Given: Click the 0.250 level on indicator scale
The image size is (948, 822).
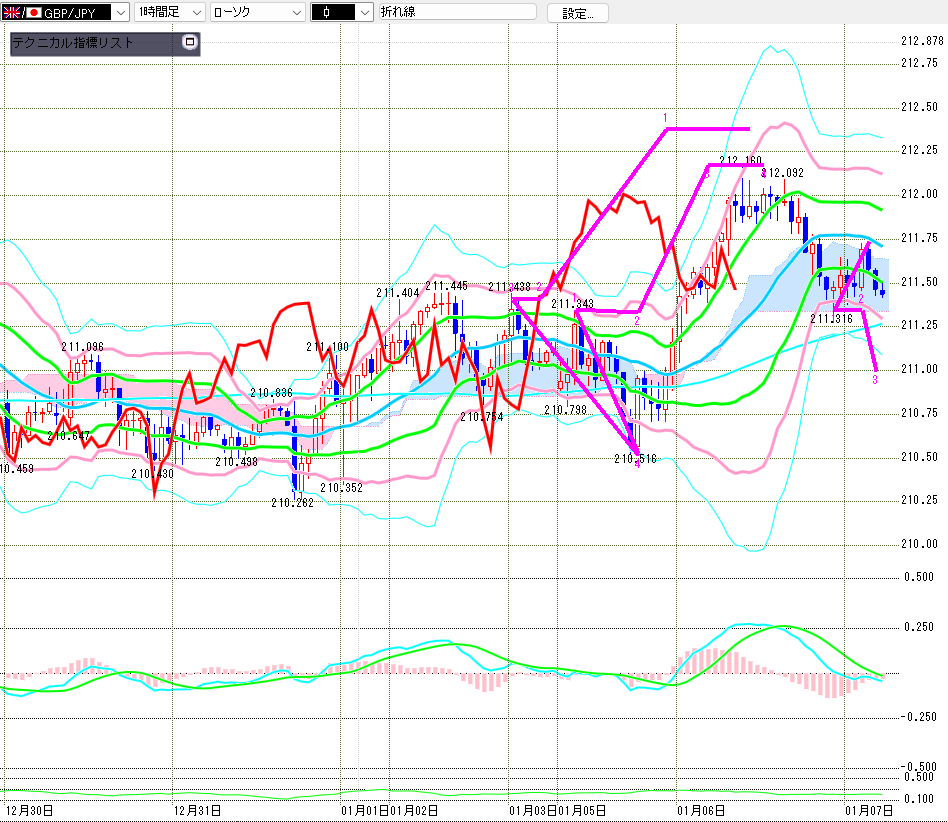Looking at the screenshot, I should 919,626.
